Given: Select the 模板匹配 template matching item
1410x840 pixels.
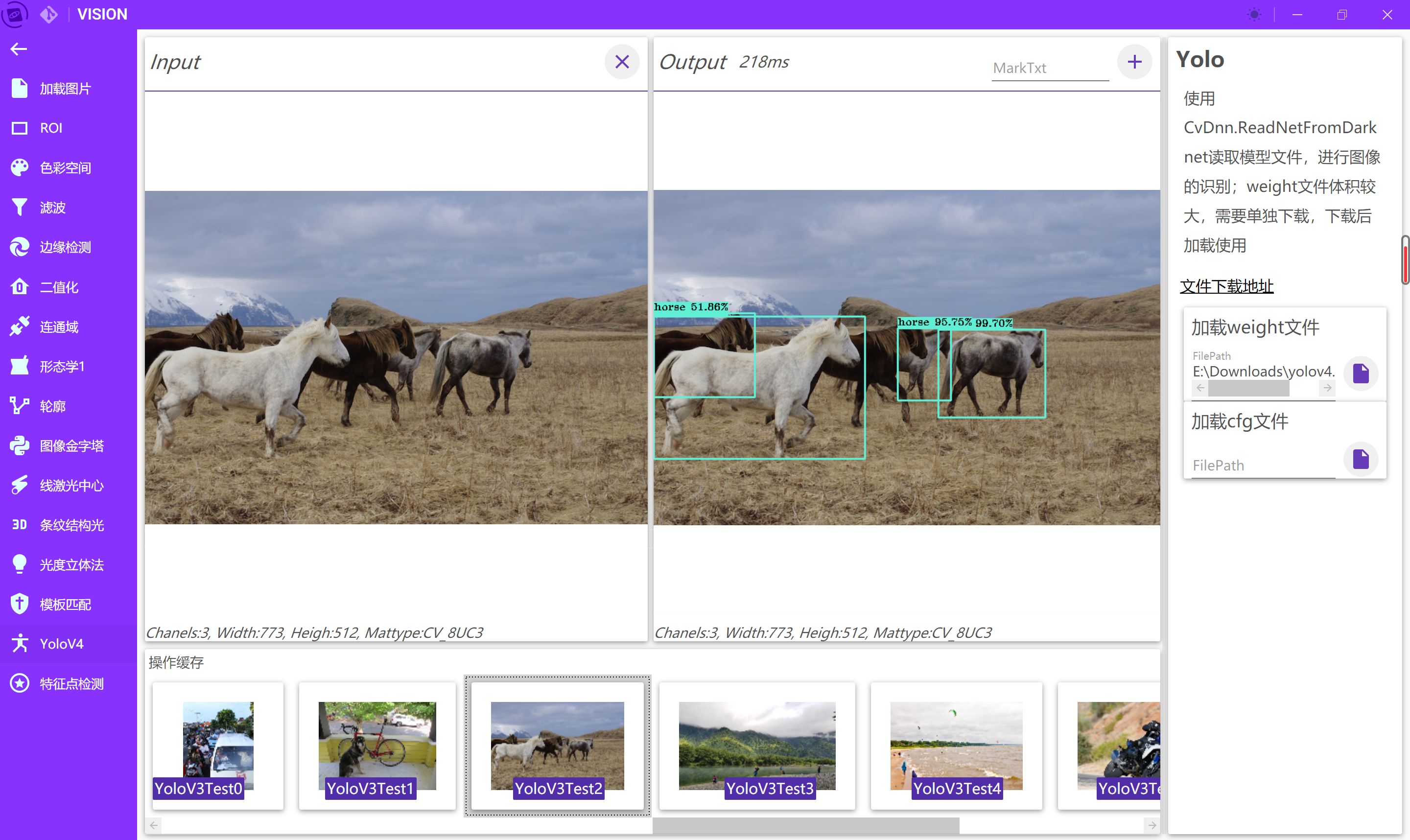Looking at the screenshot, I should point(65,605).
